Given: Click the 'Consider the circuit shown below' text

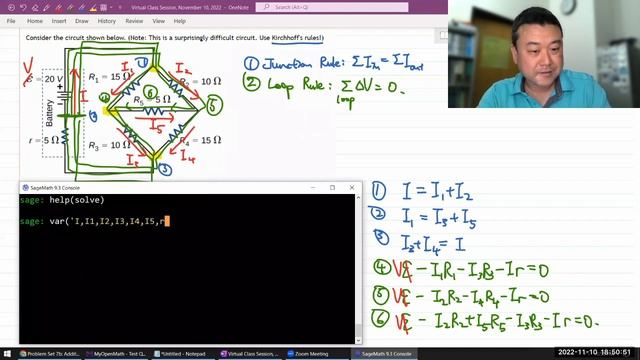Looking at the screenshot, I should [x=75, y=38].
